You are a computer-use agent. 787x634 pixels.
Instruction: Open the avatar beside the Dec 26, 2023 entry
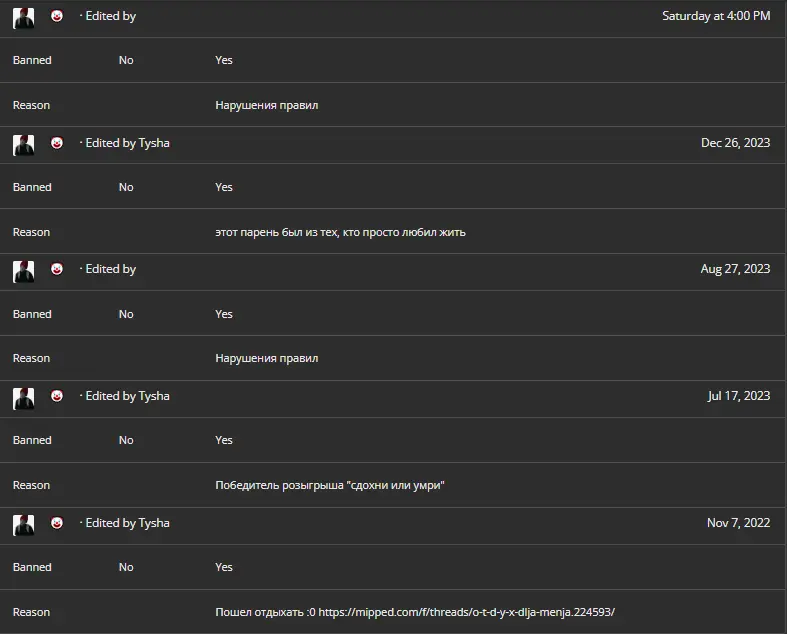click(x=24, y=145)
